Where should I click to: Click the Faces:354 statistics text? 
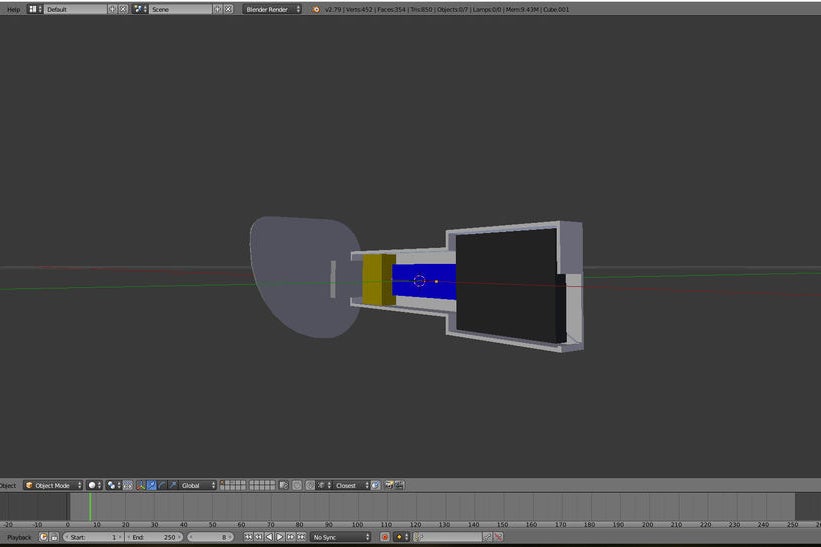392,9
